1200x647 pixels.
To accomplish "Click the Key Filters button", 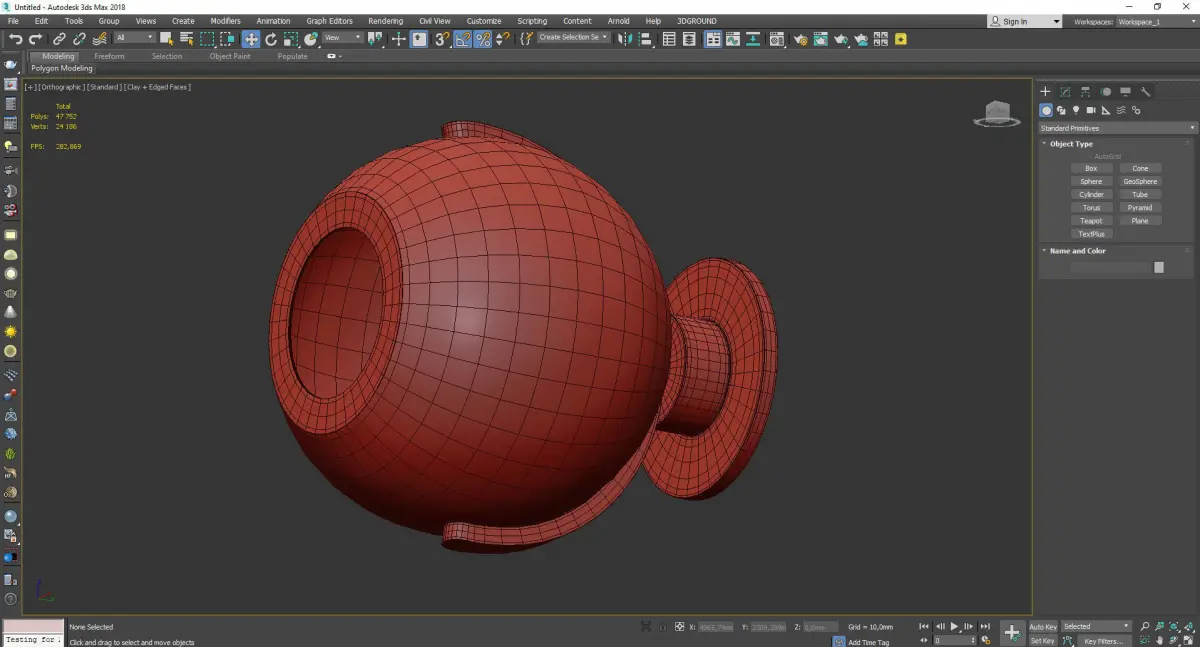I will pyautogui.click(x=1103, y=641).
